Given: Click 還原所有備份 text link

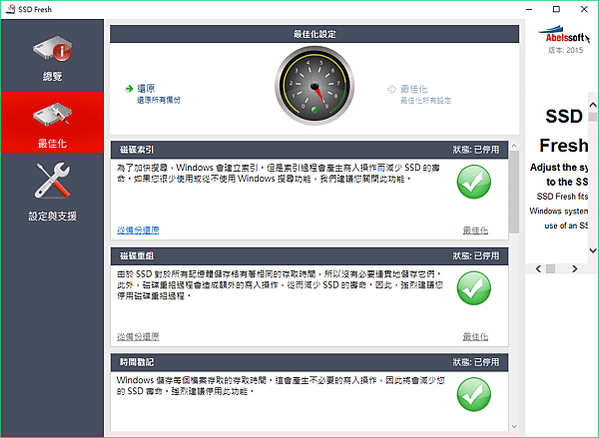Looking at the screenshot, I should click(x=159, y=100).
